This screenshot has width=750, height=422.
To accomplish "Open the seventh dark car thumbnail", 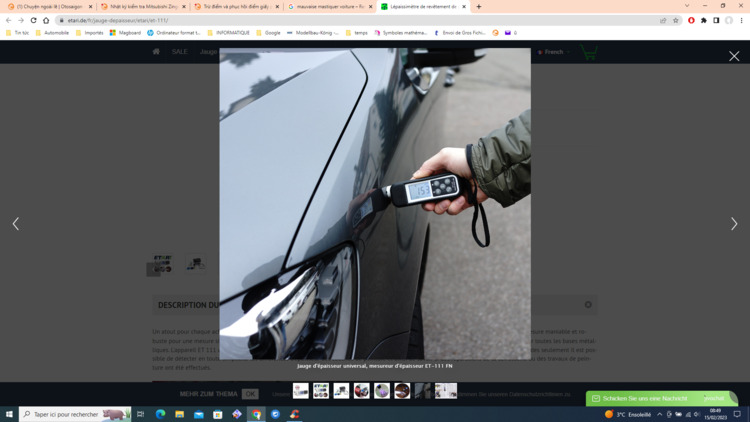I will (x=422, y=390).
